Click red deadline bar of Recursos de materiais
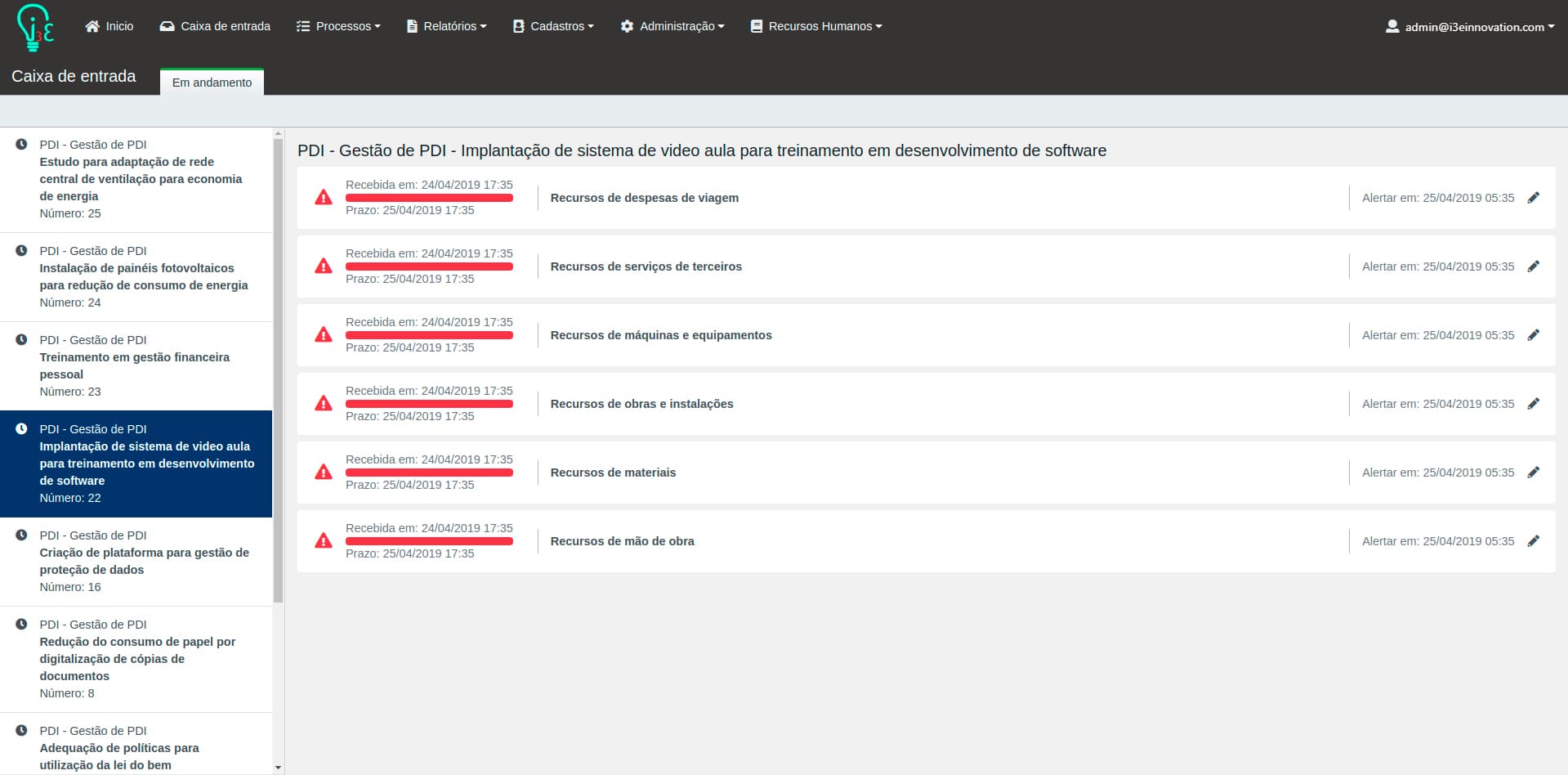 point(429,473)
